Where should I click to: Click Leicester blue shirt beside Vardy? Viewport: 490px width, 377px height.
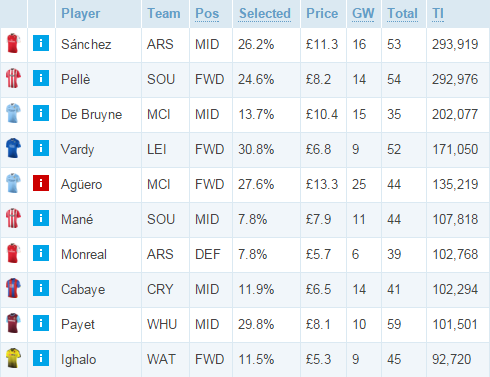(13, 148)
